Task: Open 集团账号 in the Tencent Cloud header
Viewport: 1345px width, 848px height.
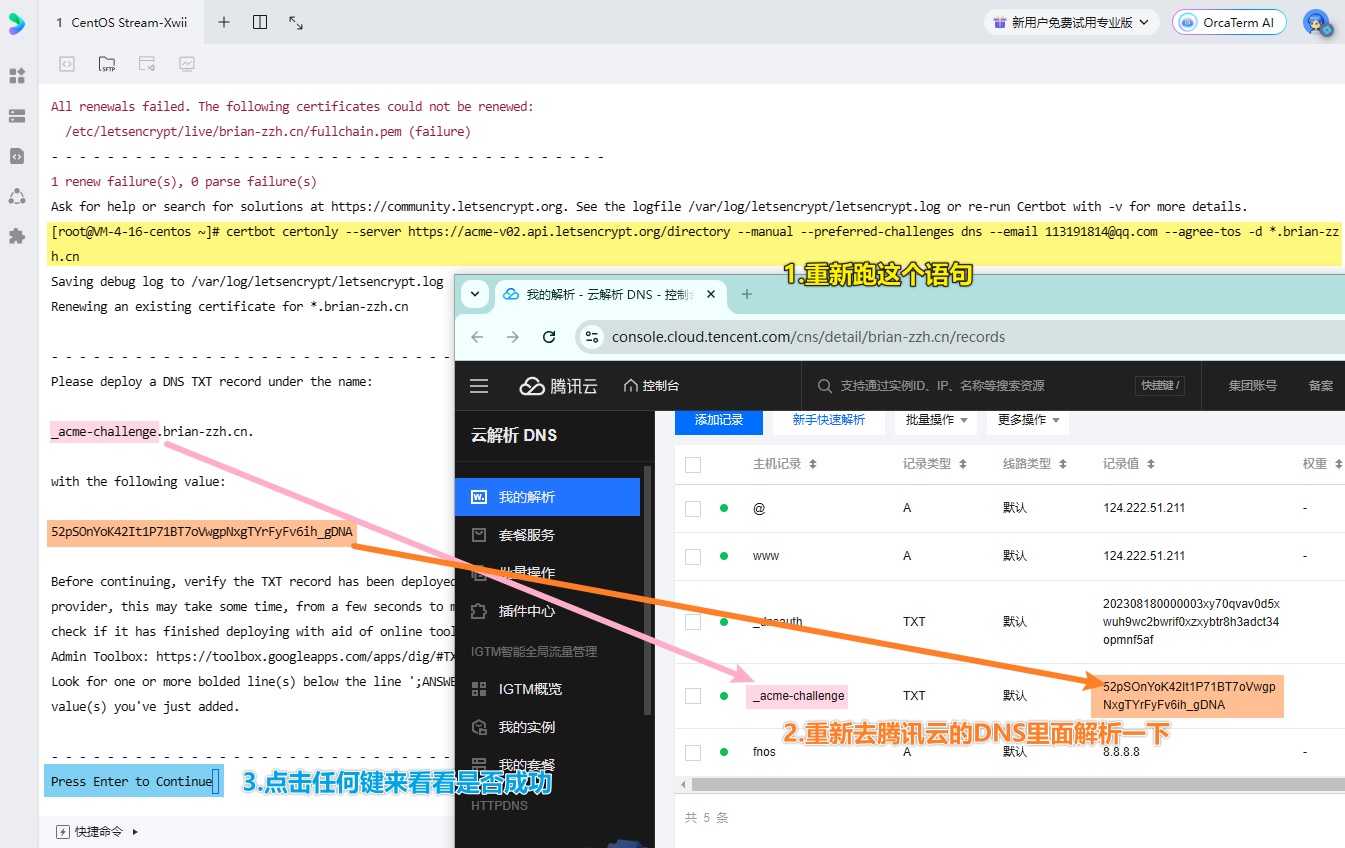Action: (x=1253, y=386)
